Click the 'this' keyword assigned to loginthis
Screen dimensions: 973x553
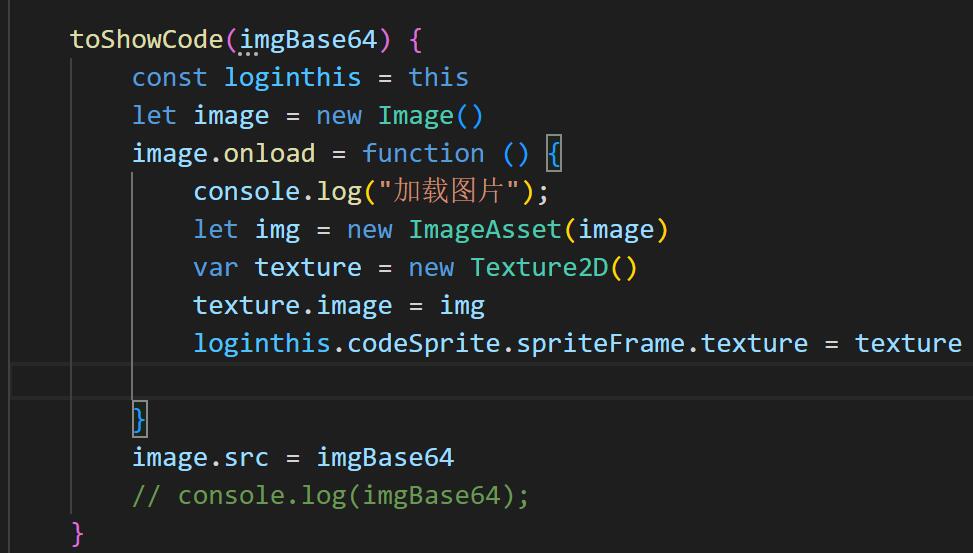pyautogui.click(x=438, y=78)
